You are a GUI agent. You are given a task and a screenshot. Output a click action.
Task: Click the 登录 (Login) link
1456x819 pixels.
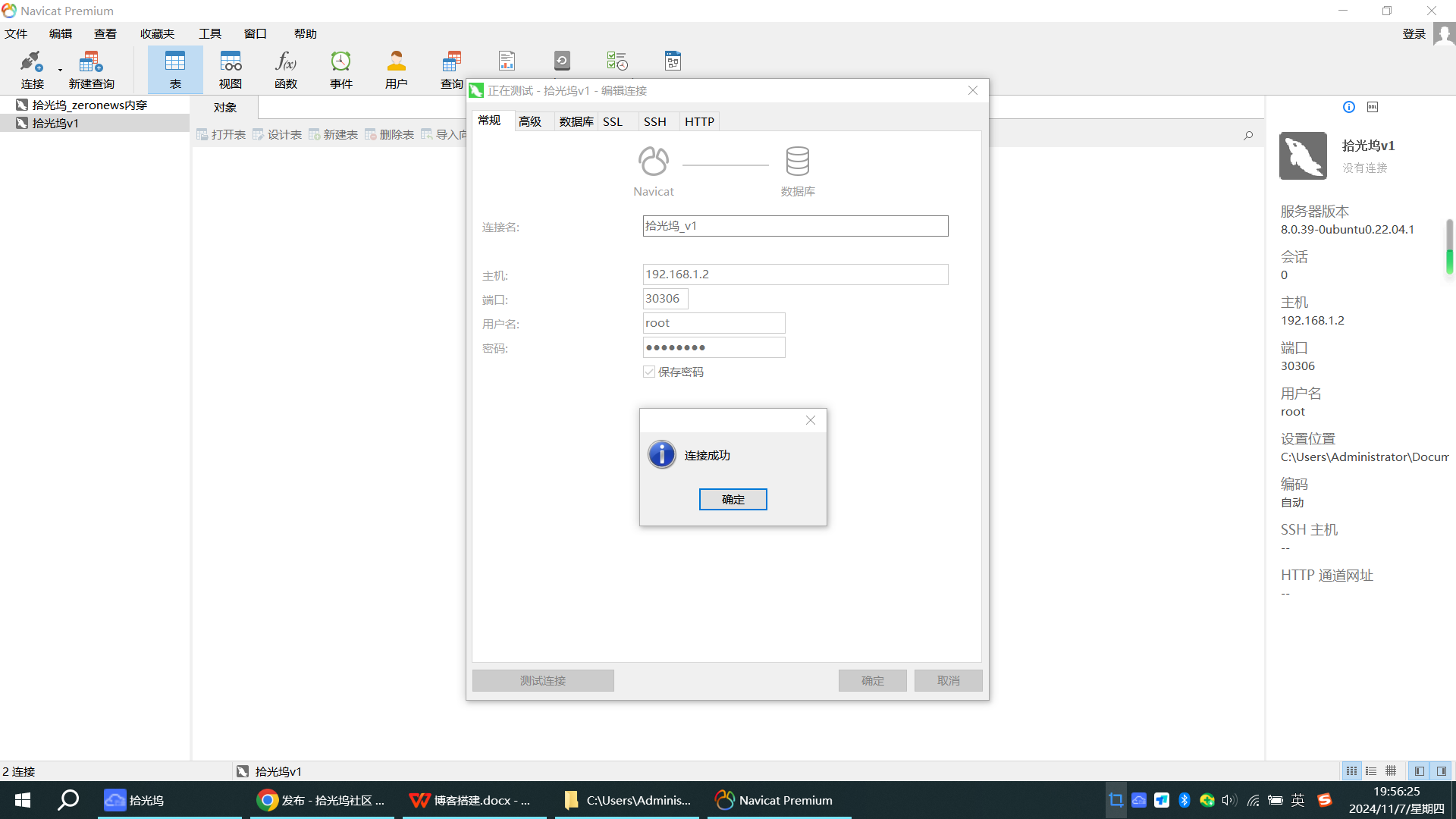pos(1414,33)
